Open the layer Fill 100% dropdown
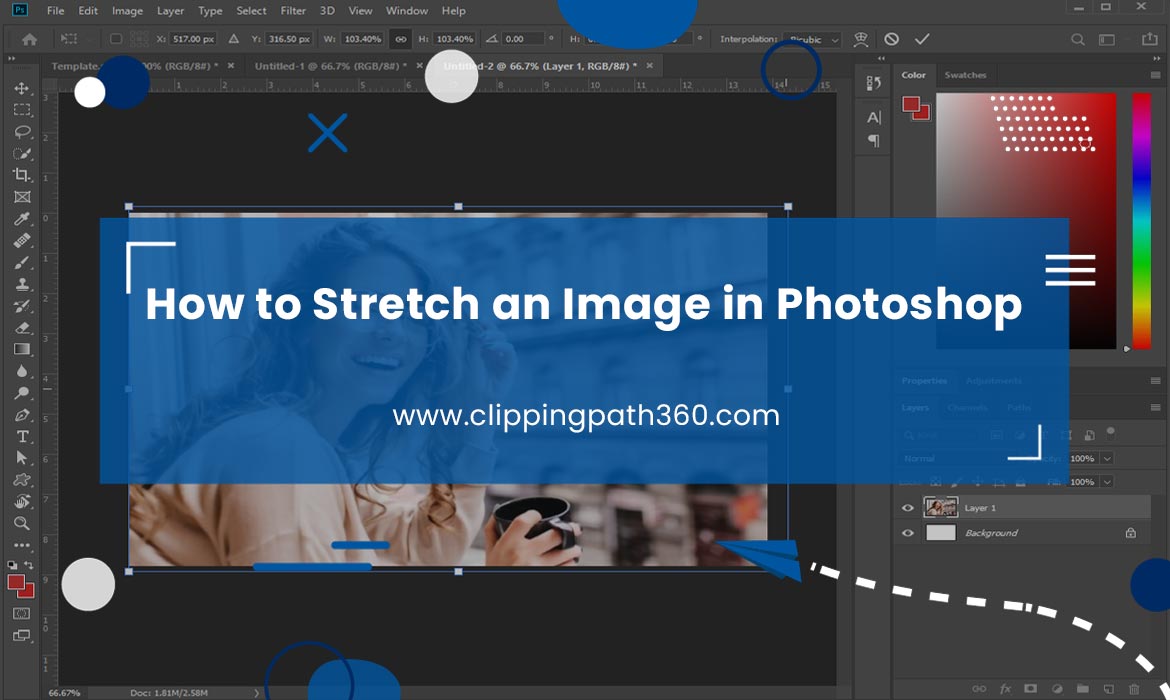1170x700 pixels. click(x=1107, y=482)
